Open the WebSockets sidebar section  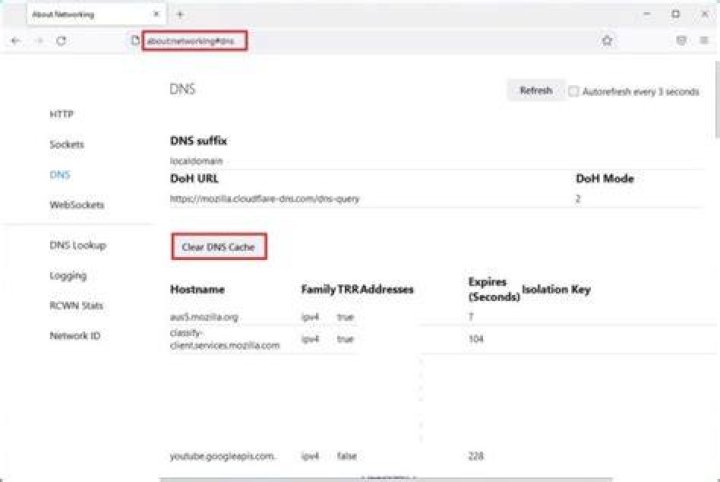pyautogui.click(x=77, y=205)
